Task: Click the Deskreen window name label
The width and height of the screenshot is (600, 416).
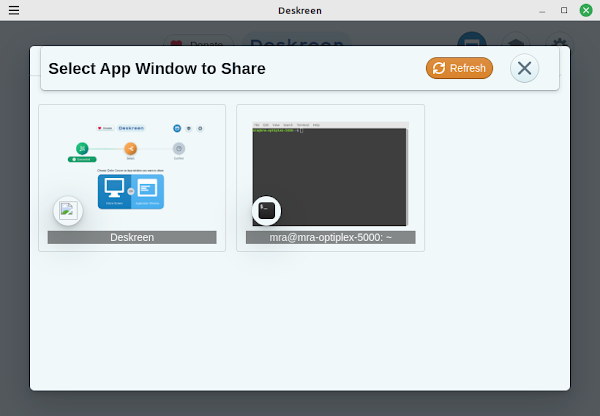Action: pos(132,237)
